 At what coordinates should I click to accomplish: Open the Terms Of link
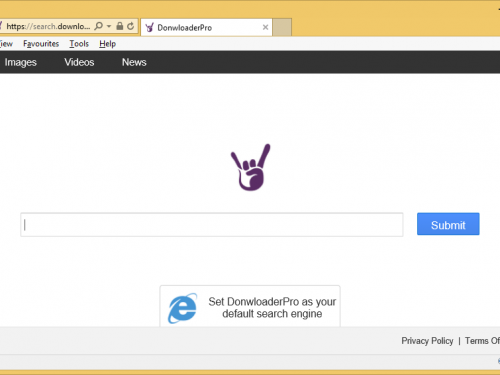(482, 341)
